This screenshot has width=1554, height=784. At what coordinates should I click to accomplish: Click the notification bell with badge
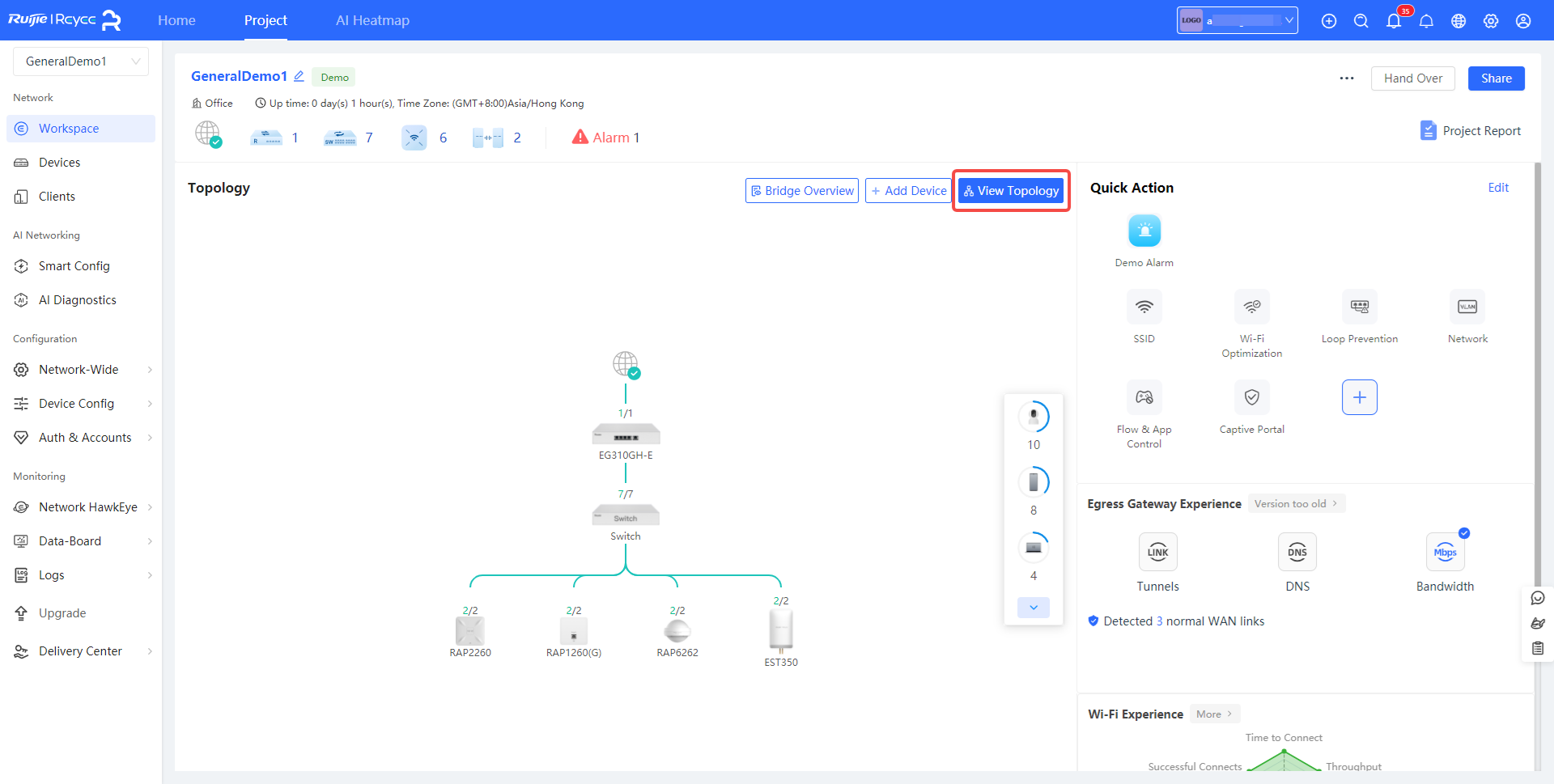(1394, 21)
